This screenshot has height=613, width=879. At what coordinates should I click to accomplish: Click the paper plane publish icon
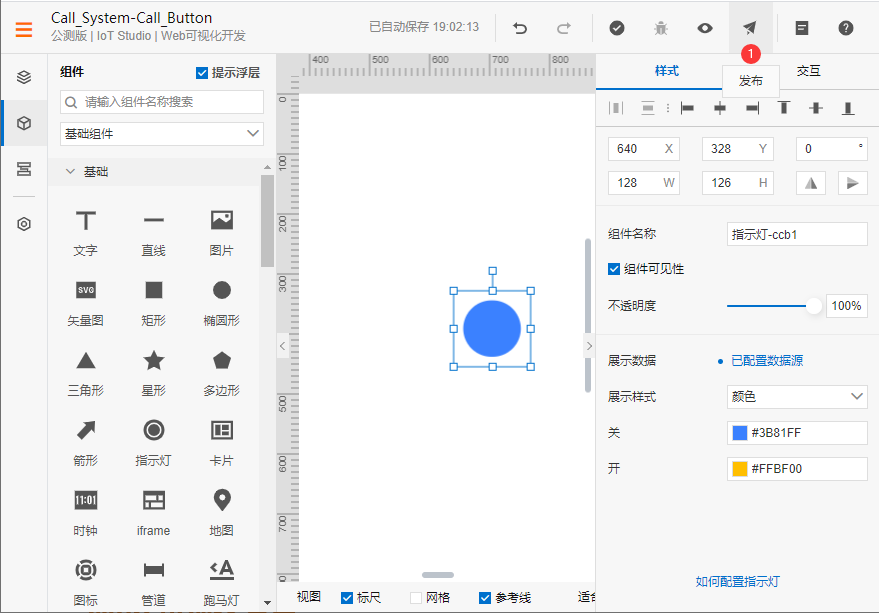point(750,27)
